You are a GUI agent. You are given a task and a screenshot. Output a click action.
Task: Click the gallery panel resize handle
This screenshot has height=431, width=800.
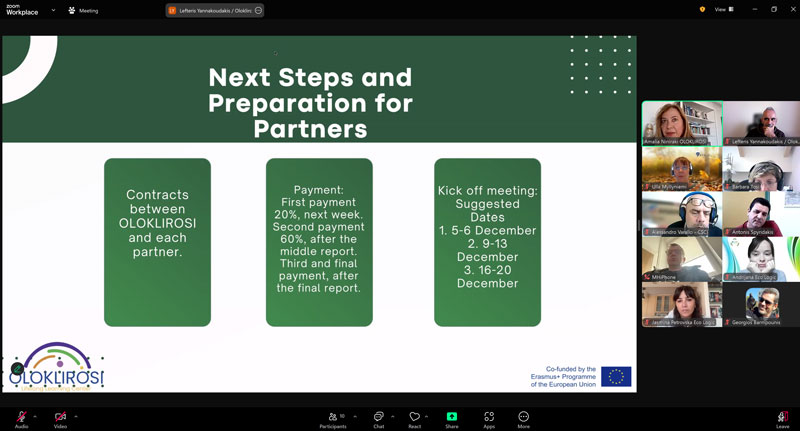tap(639, 226)
